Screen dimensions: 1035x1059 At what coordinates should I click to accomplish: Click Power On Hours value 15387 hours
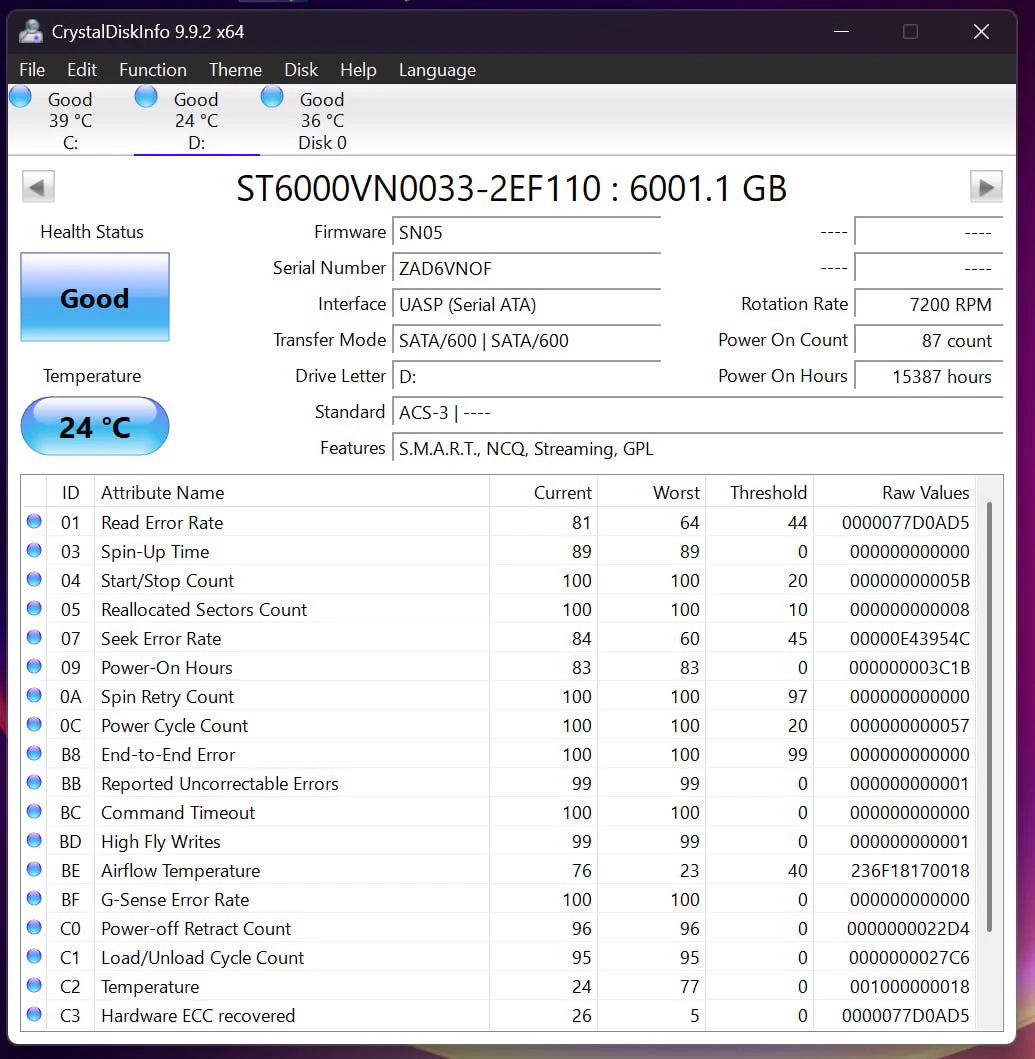pyautogui.click(x=929, y=376)
